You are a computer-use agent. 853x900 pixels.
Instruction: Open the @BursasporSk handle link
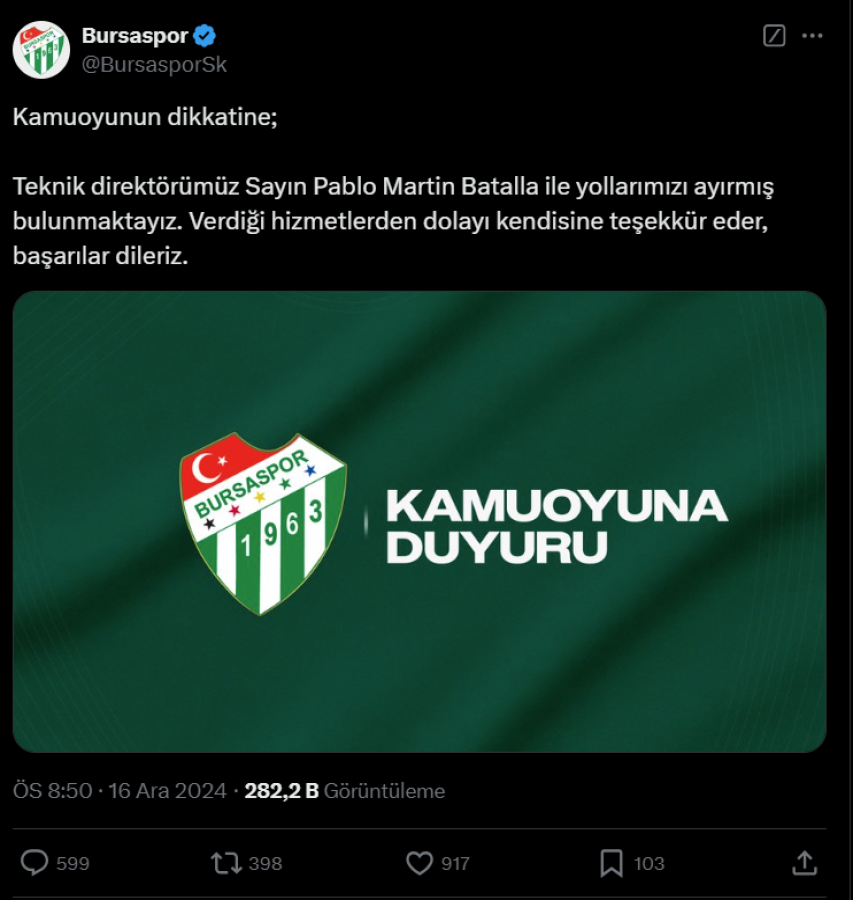[x=154, y=65]
